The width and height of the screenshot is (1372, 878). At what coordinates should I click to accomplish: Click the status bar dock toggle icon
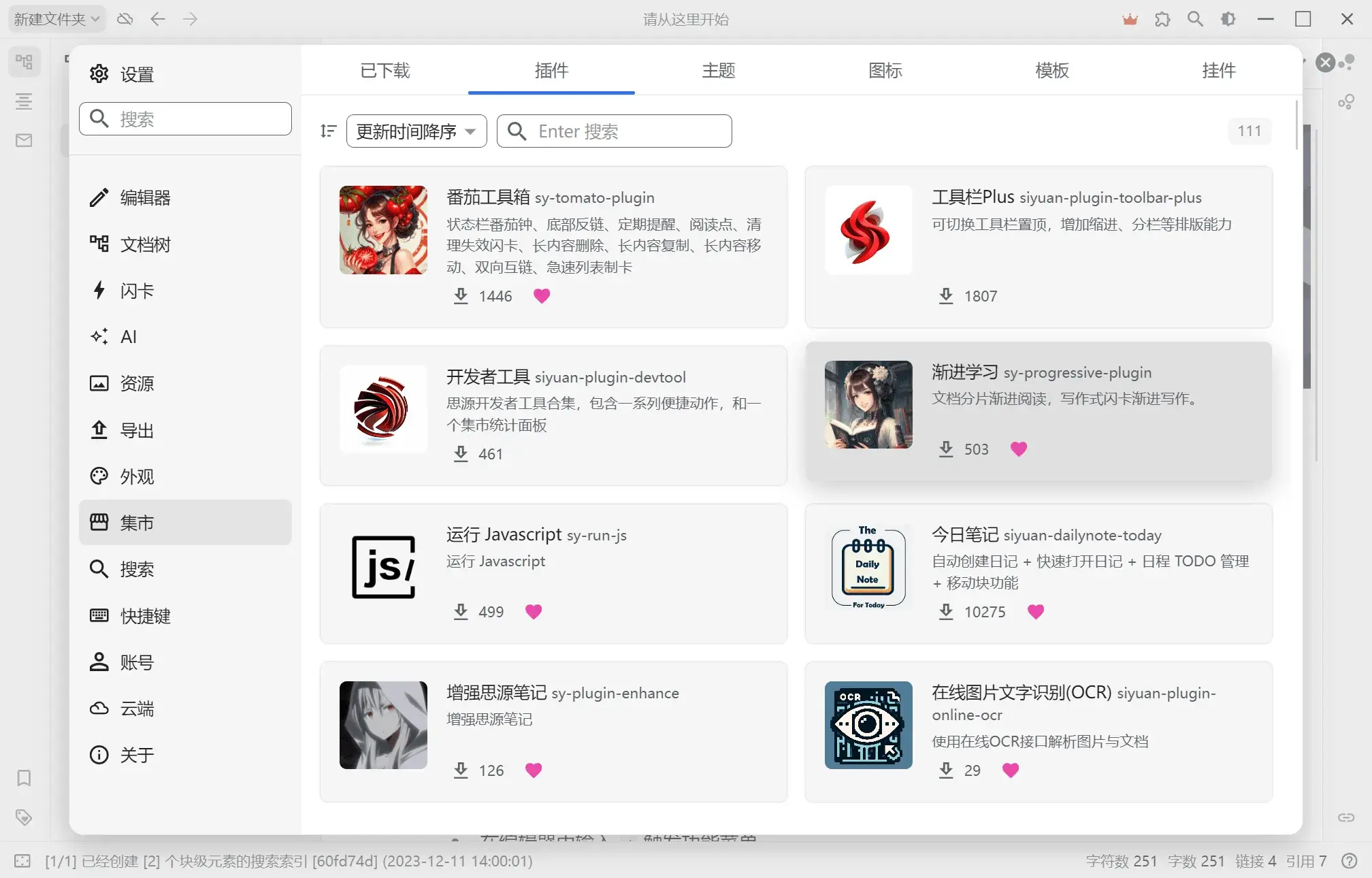(22, 861)
